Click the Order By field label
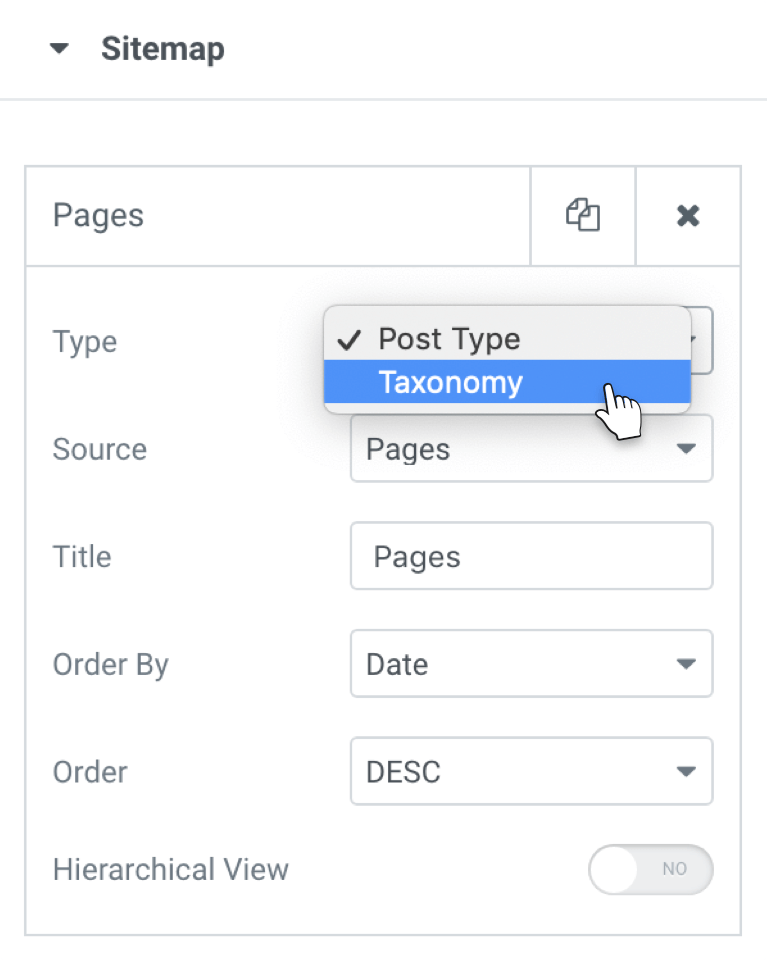 (x=110, y=665)
